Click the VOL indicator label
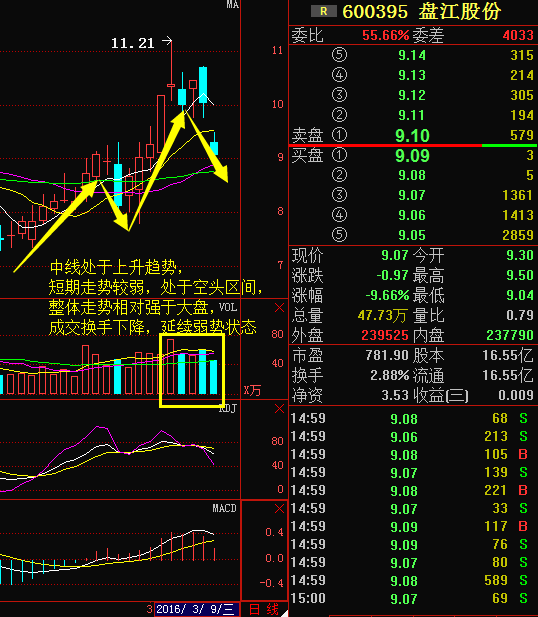538x617 pixels. [228, 307]
